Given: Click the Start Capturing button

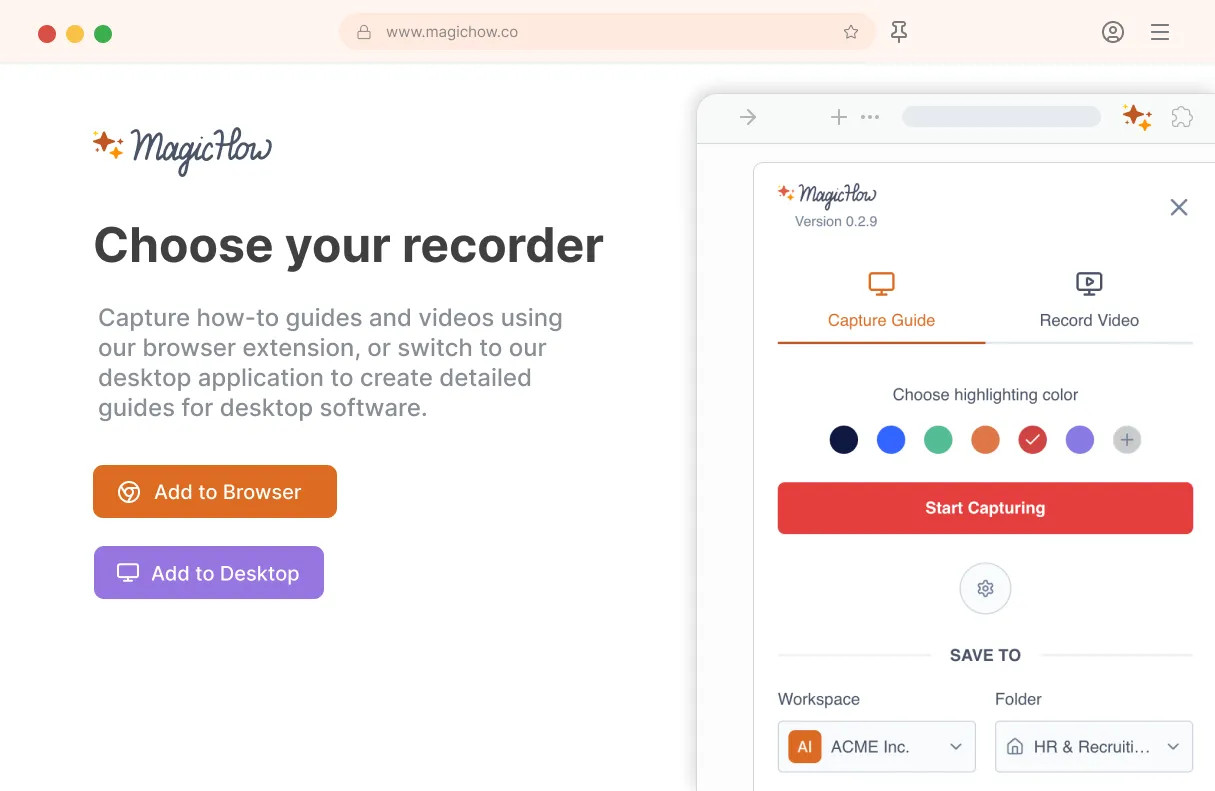Looking at the screenshot, I should pos(985,508).
